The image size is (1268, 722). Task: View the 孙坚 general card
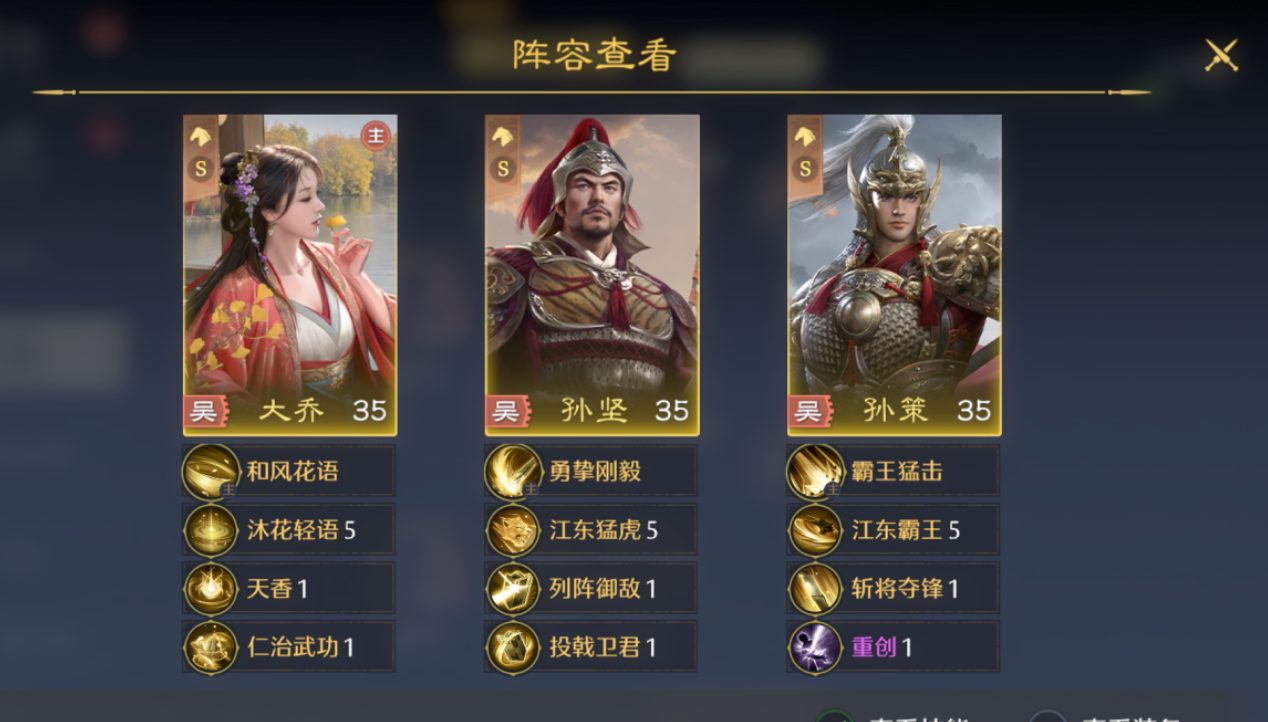pos(592,275)
